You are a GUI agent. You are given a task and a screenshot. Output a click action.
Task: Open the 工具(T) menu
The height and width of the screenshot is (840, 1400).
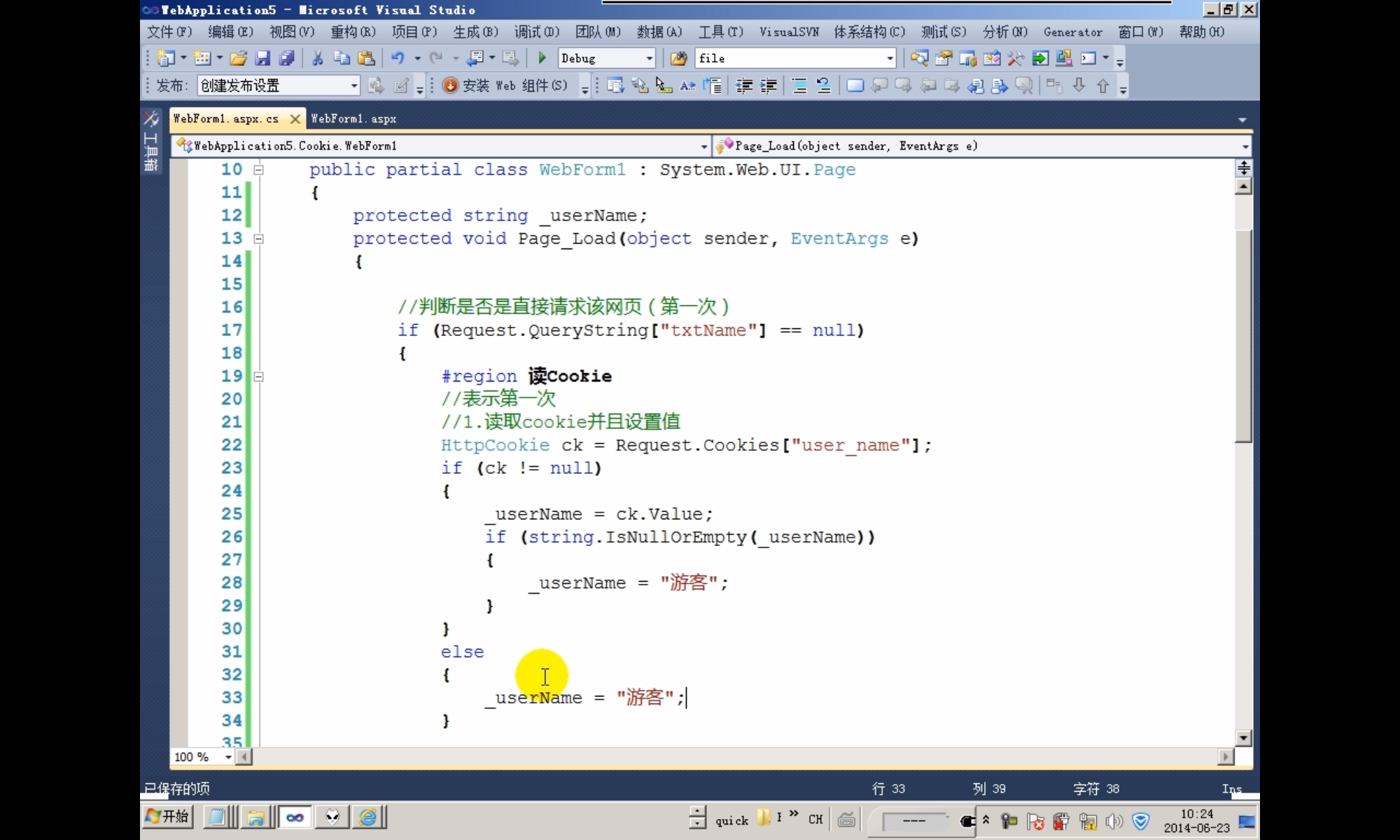(721, 31)
